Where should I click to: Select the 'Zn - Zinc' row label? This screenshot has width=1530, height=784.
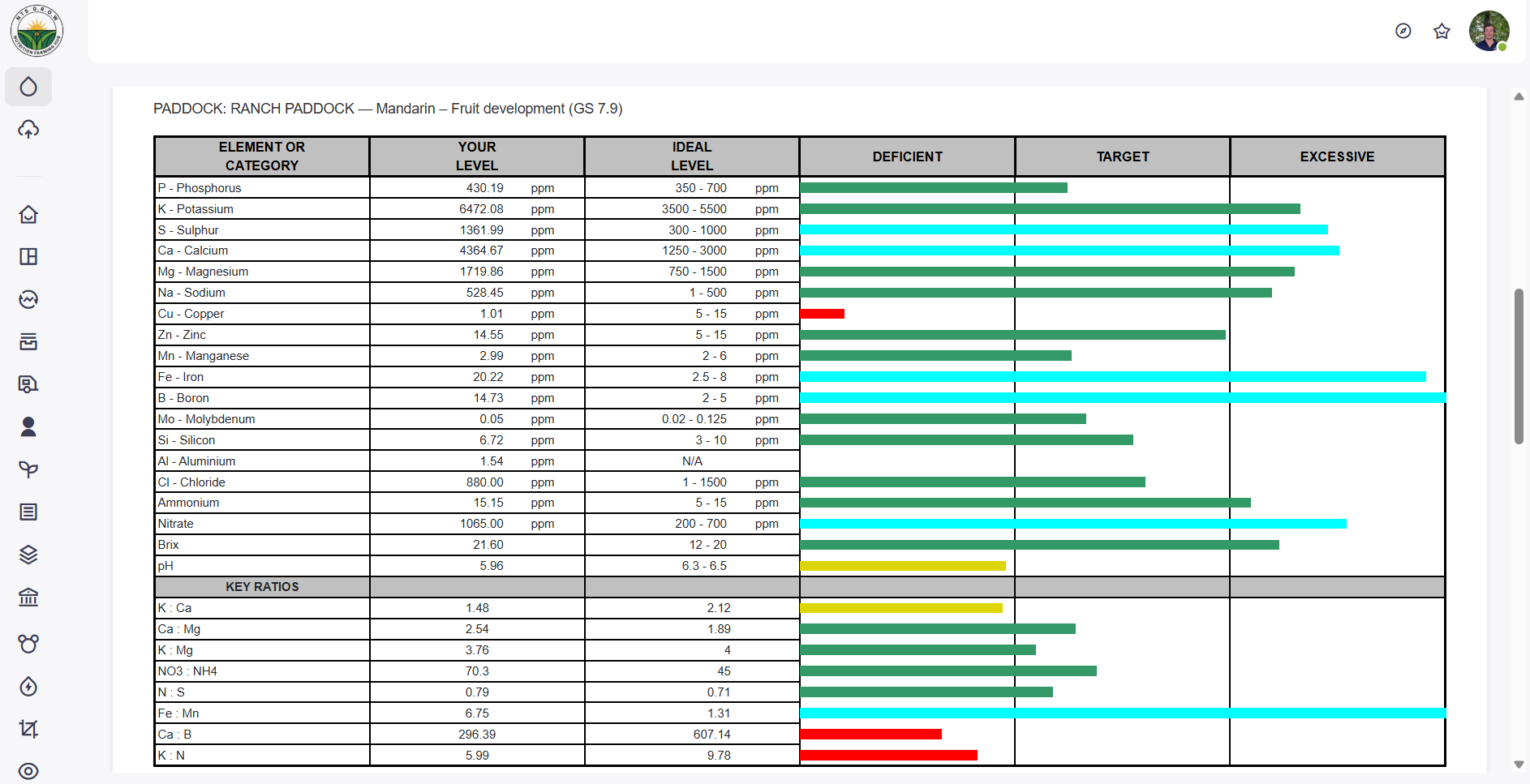182,335
